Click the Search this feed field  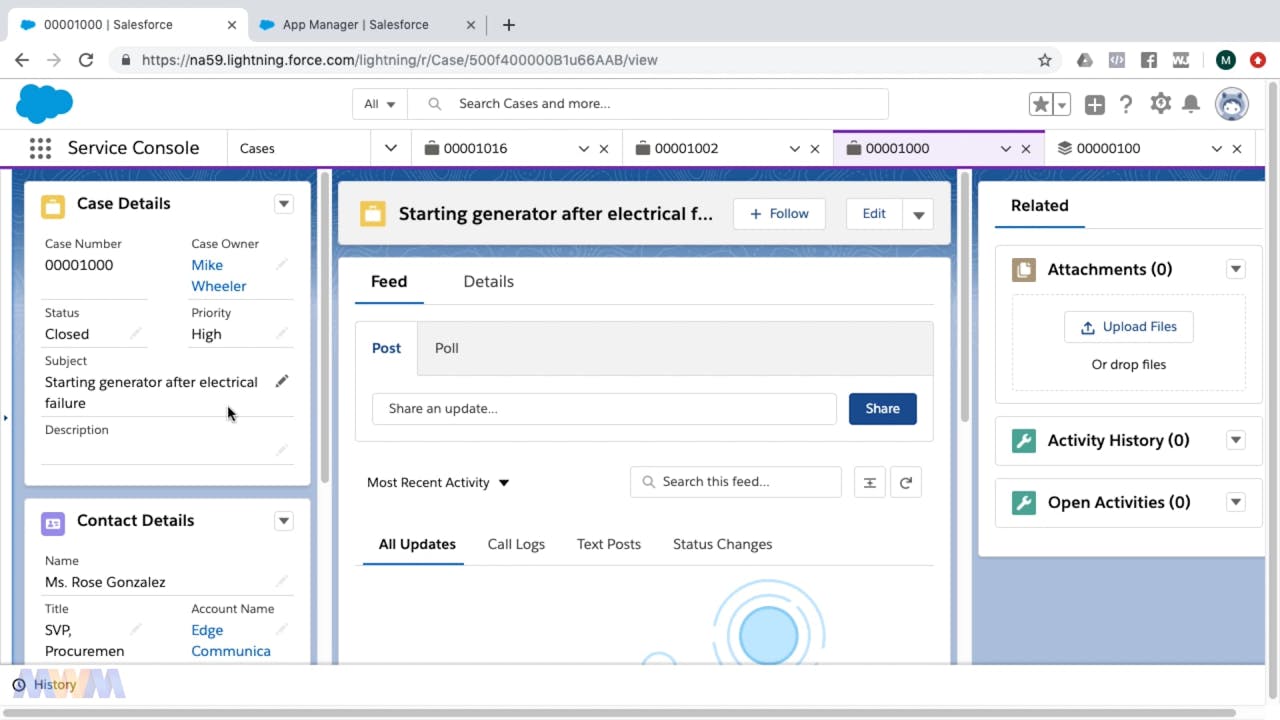point(736,482)
